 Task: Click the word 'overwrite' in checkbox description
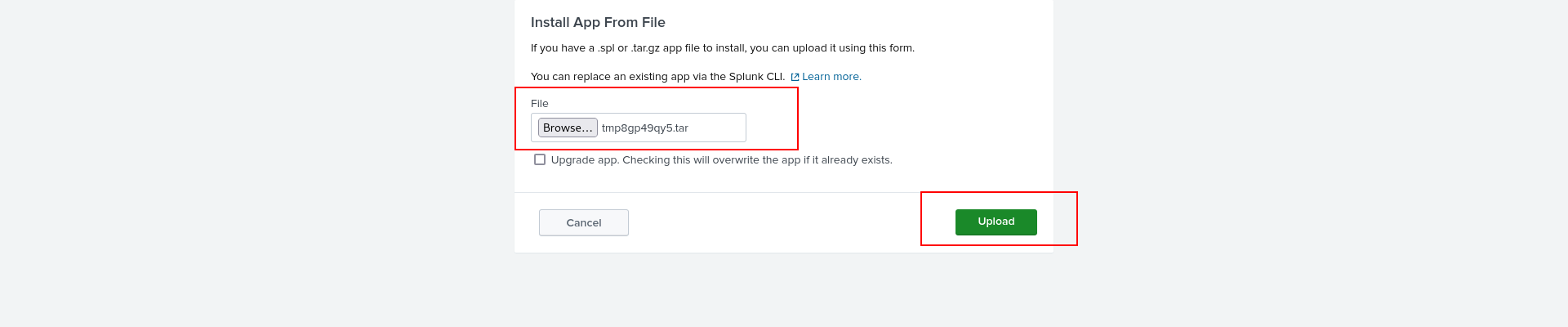tap(749, 160)
